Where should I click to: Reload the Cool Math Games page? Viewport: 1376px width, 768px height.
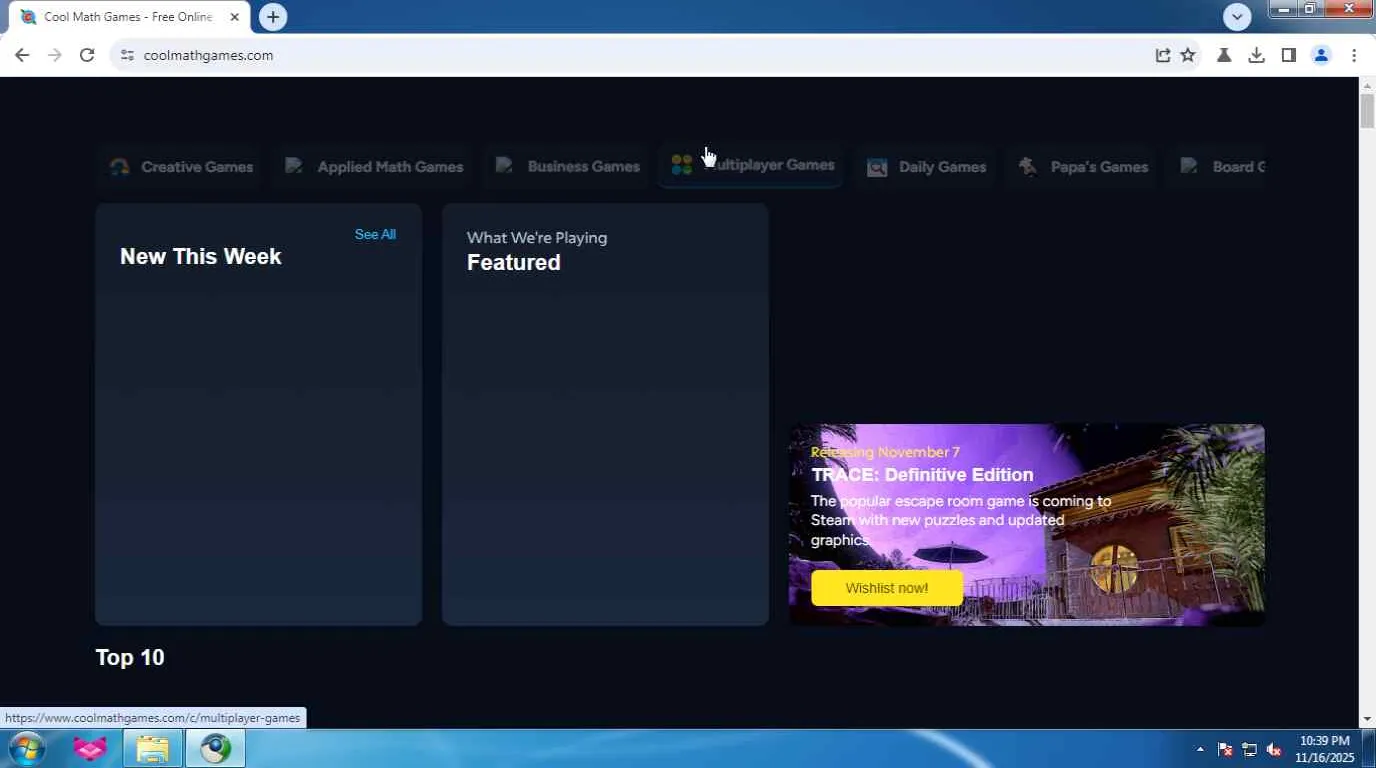coord(87,55)
